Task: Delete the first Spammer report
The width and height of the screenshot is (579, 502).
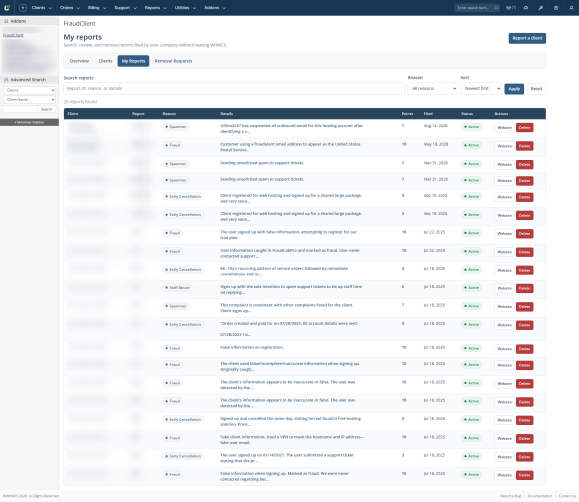Action: point(524,127)
